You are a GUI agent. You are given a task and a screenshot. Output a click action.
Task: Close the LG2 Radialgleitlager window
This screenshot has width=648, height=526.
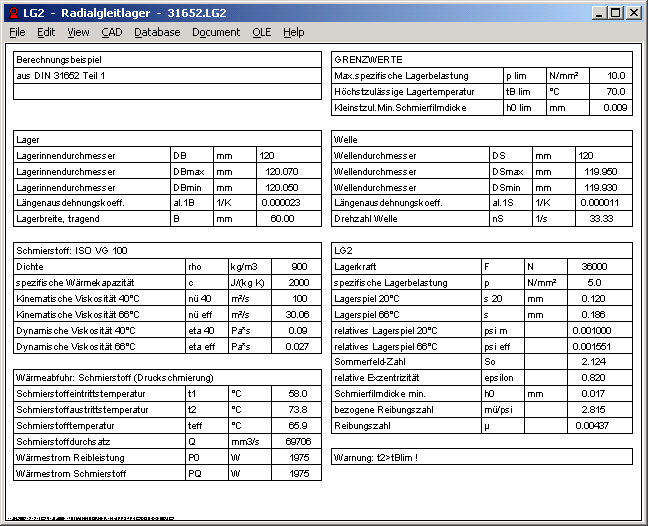point(633,13)
